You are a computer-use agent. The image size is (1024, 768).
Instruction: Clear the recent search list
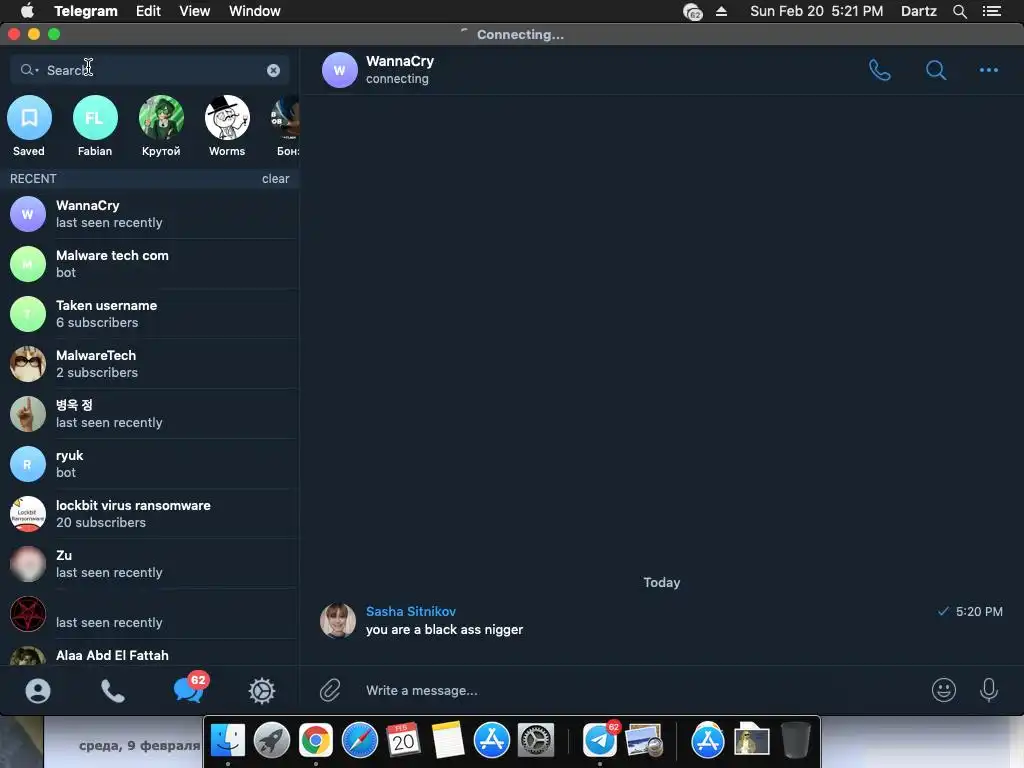click(x=276, y=178)
